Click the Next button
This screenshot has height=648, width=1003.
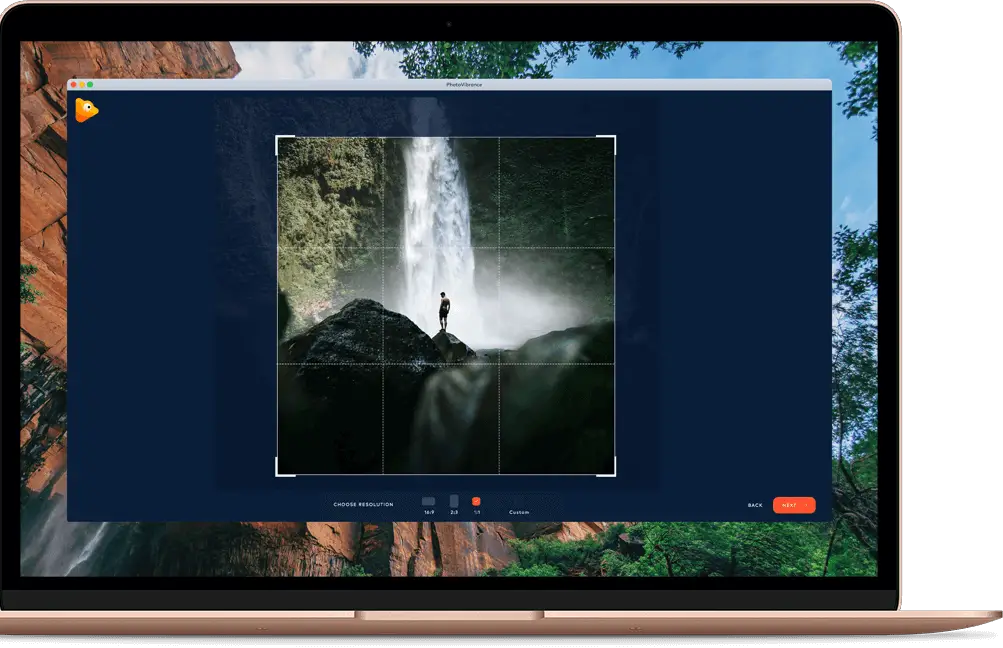(794, 505)
